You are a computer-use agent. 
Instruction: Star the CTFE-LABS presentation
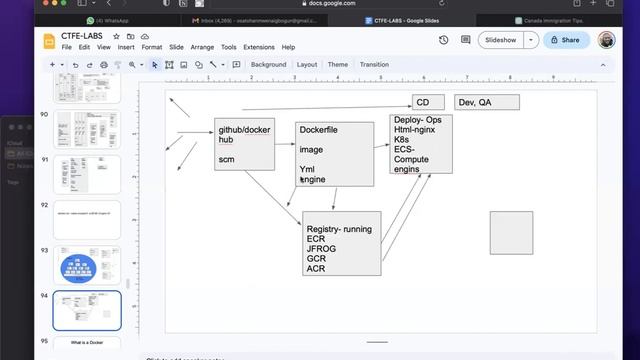116,36
